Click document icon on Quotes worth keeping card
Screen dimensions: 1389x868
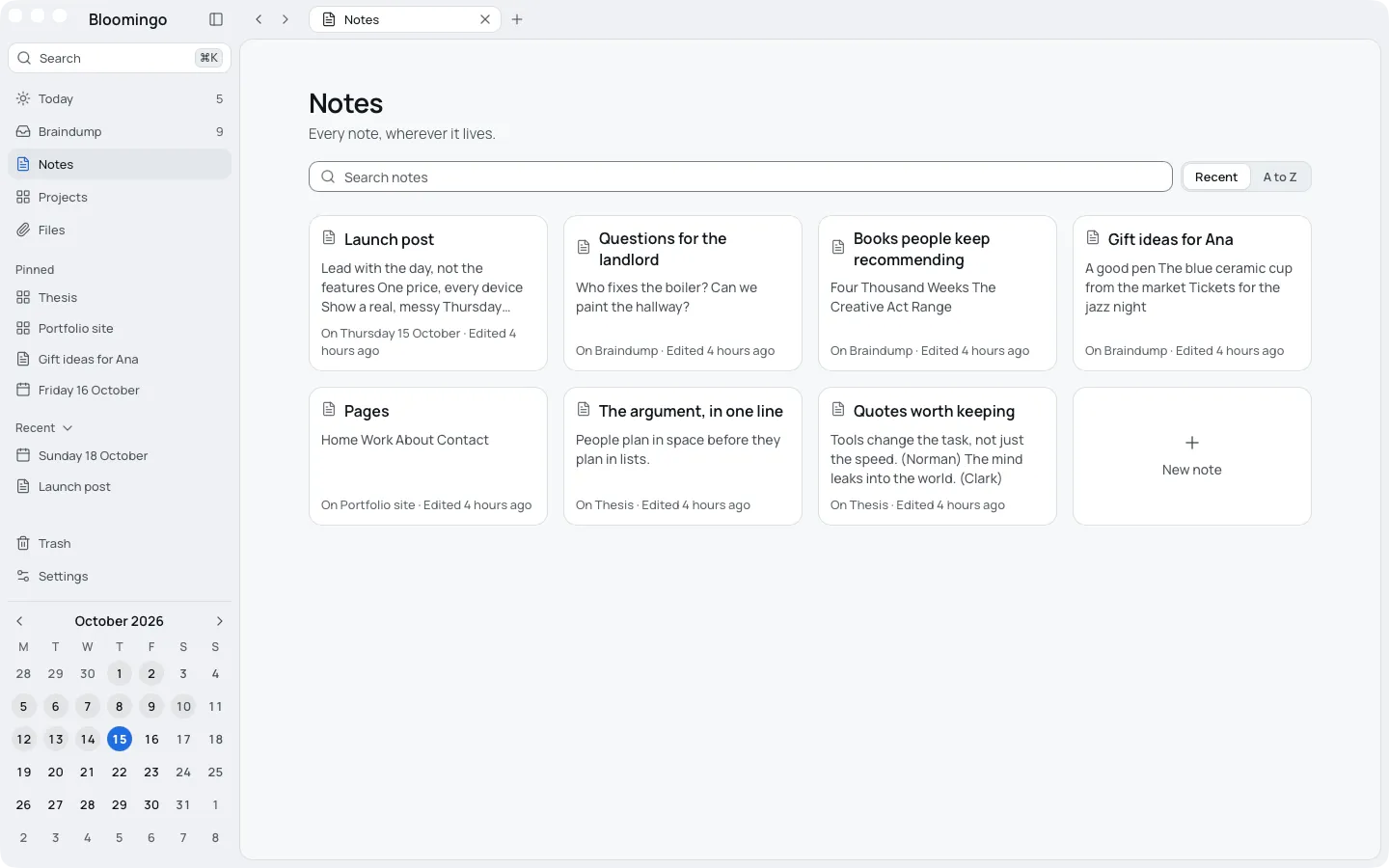pyautogui.click(x=838, y=409)
